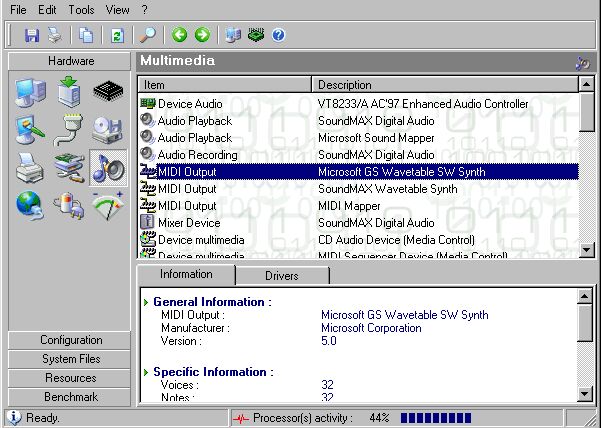The height and width of the screenshot is (428, 601).
Task: Click the music note icon in Multimedia header
Action: pos(582,63)
